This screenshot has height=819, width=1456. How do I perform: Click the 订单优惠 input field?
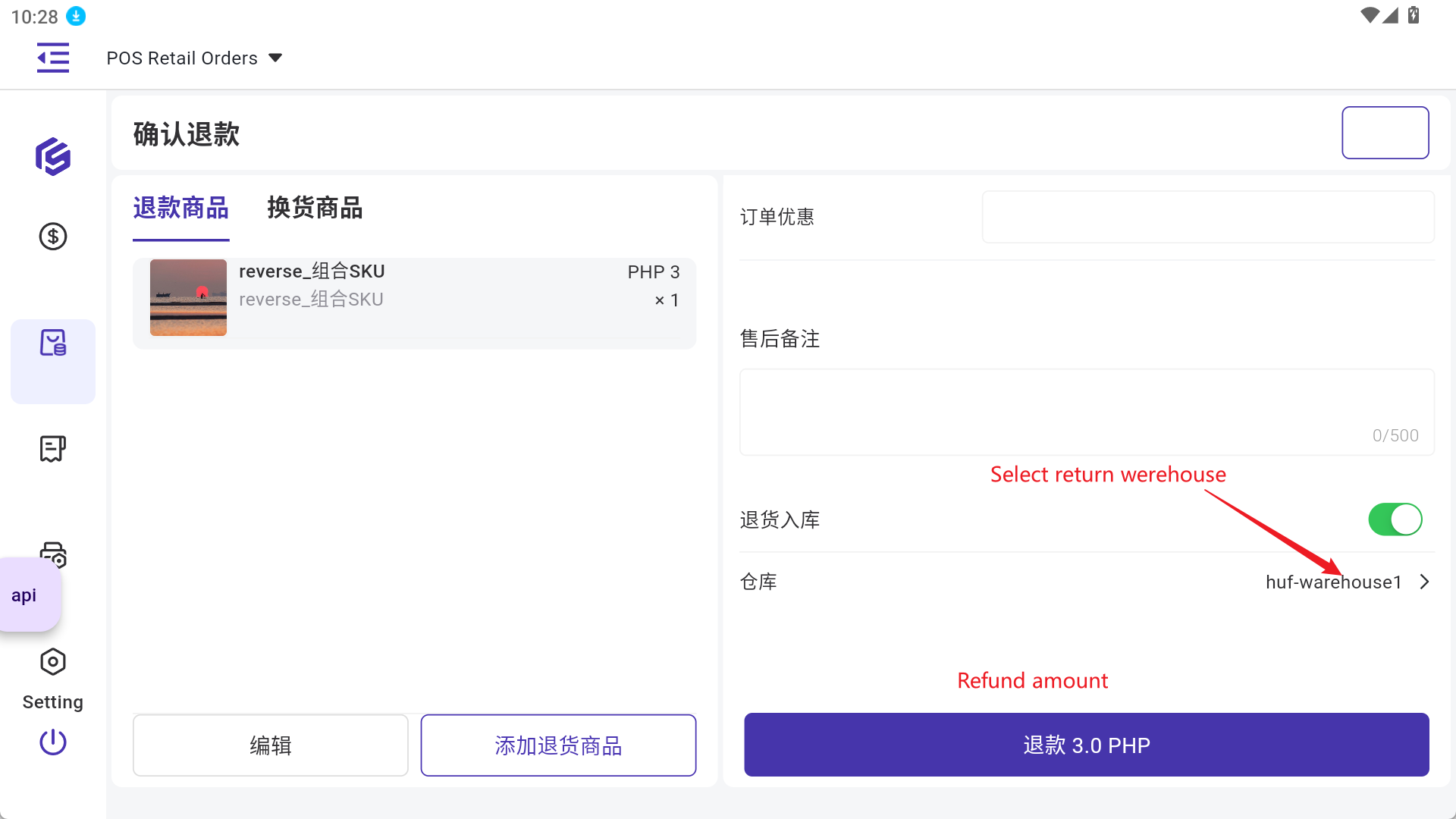click(1207, 217)
